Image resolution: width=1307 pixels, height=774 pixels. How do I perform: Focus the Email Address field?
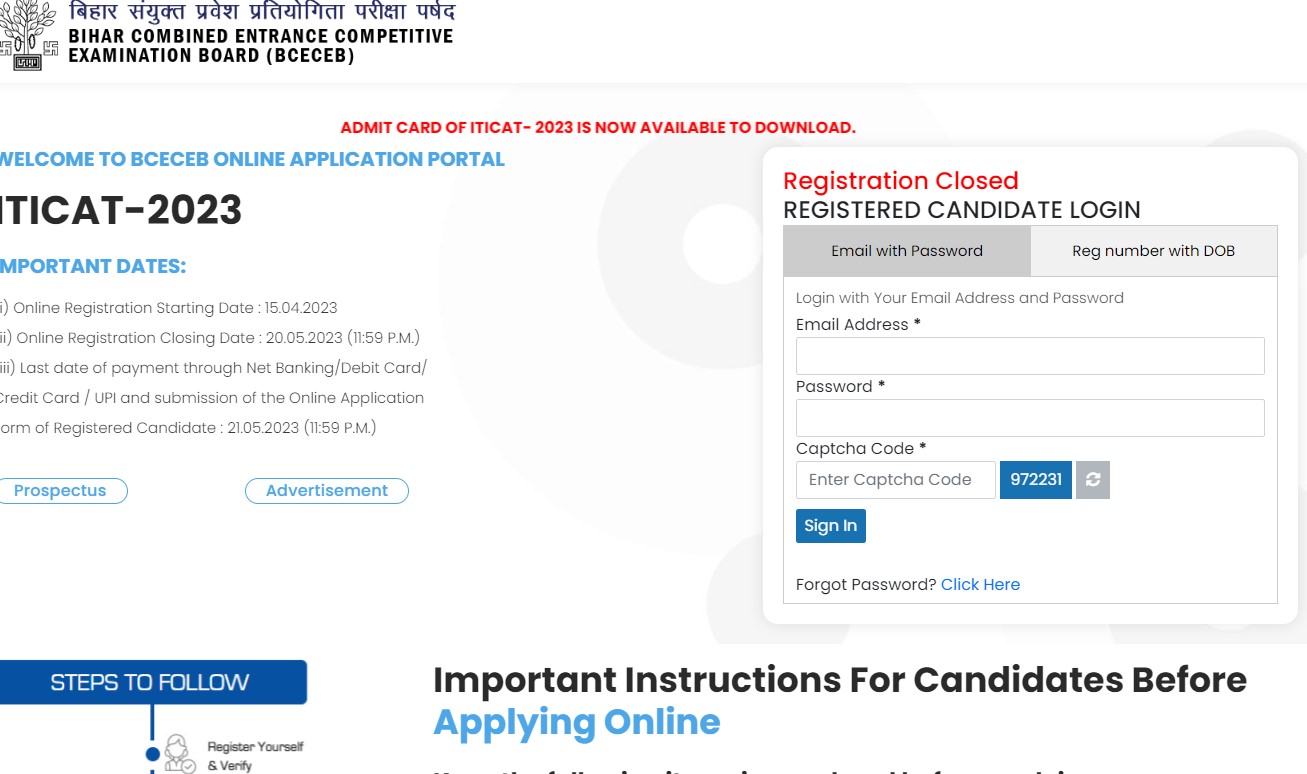(1030, 356)
